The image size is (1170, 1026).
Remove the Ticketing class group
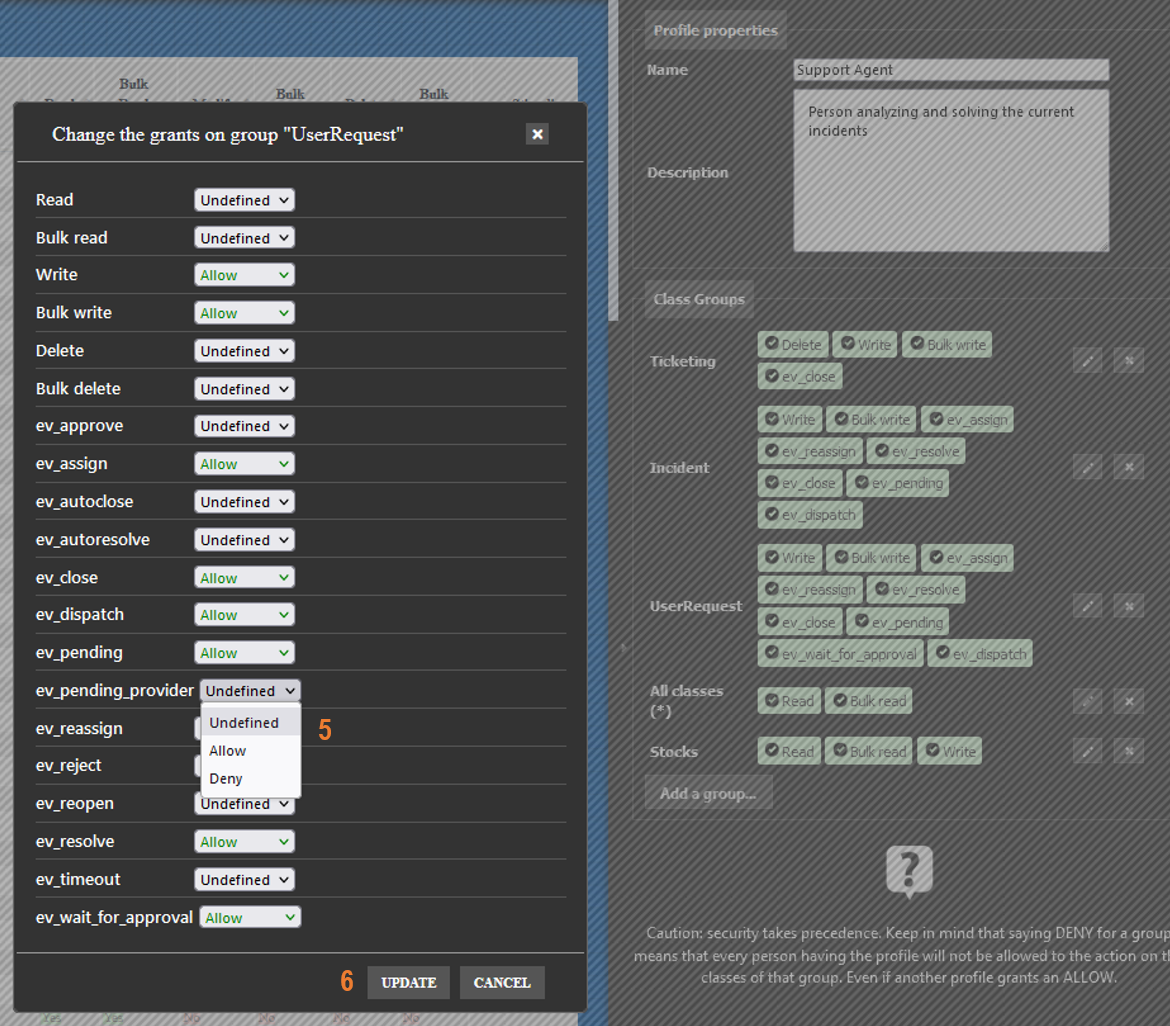(1128, 360)
